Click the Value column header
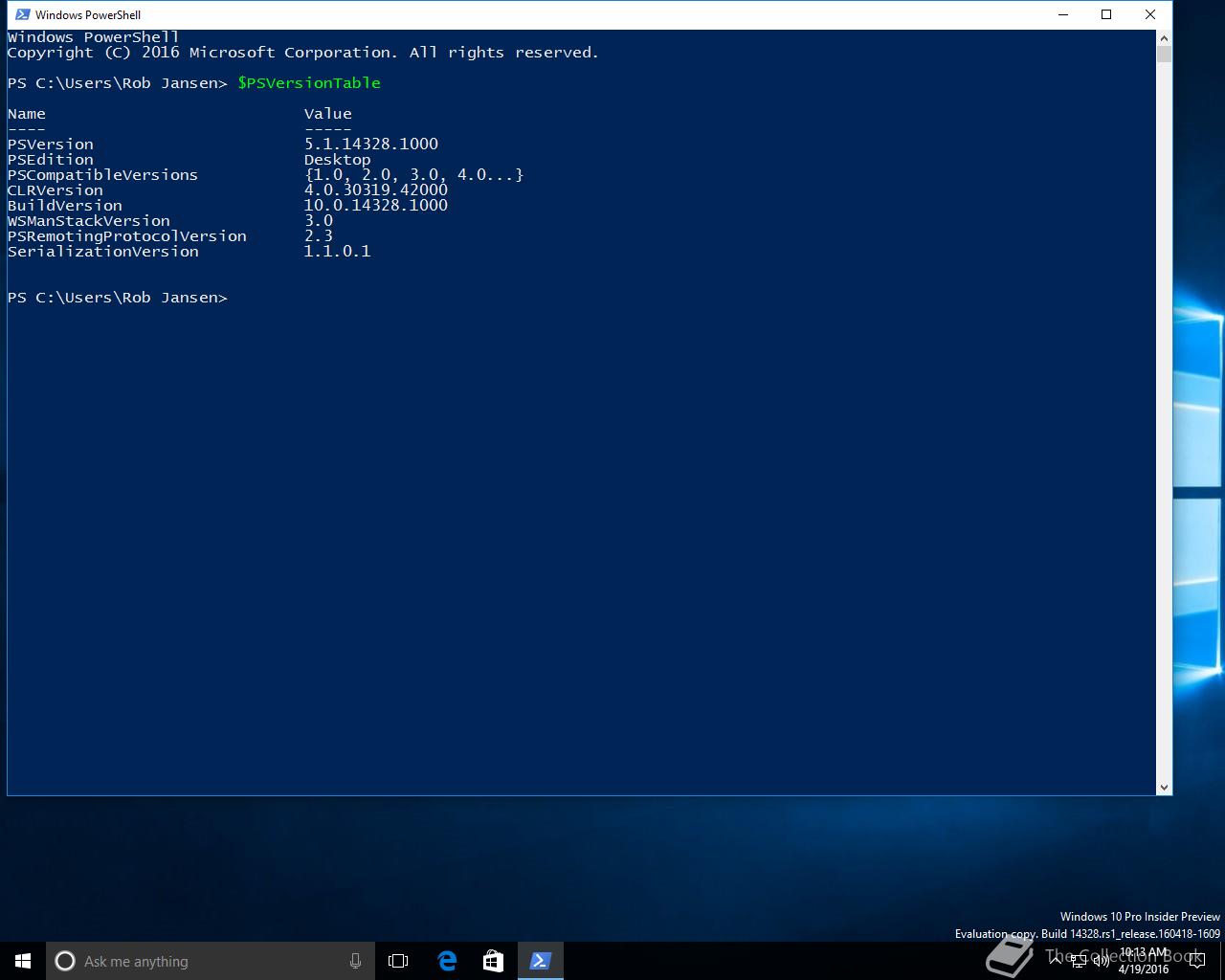This screenshot has width=1225, height=980. tap(328, 114)
